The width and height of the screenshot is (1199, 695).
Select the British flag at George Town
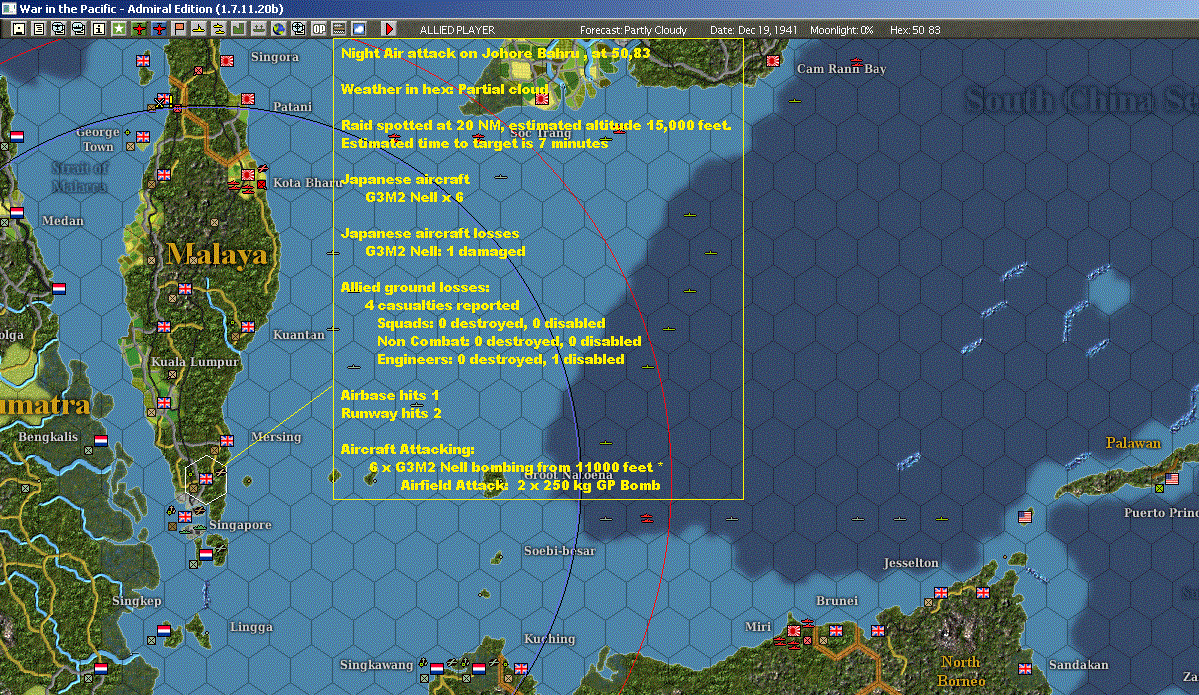(143, 137)
